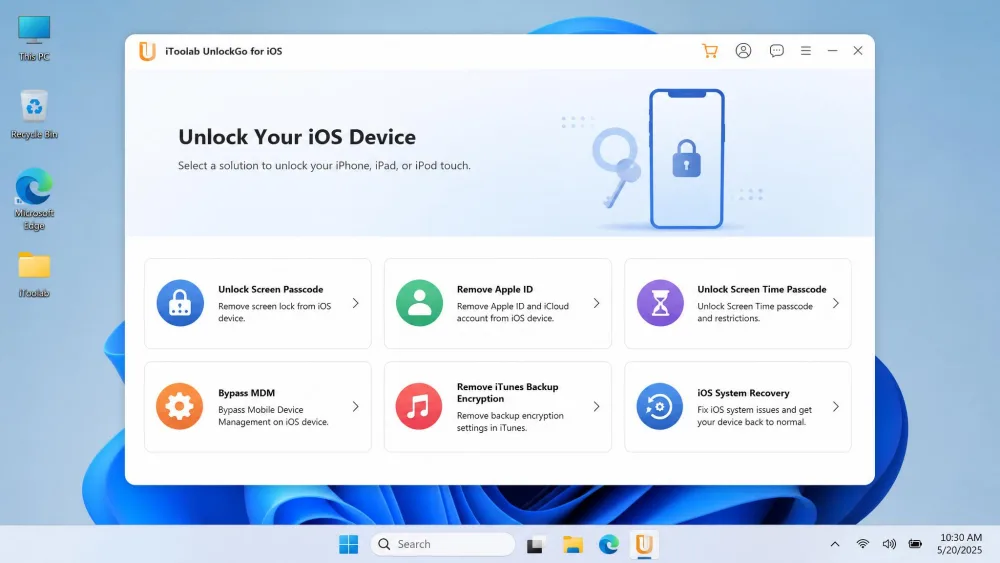Click 'Select a solution to unlock' subtitle
1000x563 pixels.
[324, 166]
